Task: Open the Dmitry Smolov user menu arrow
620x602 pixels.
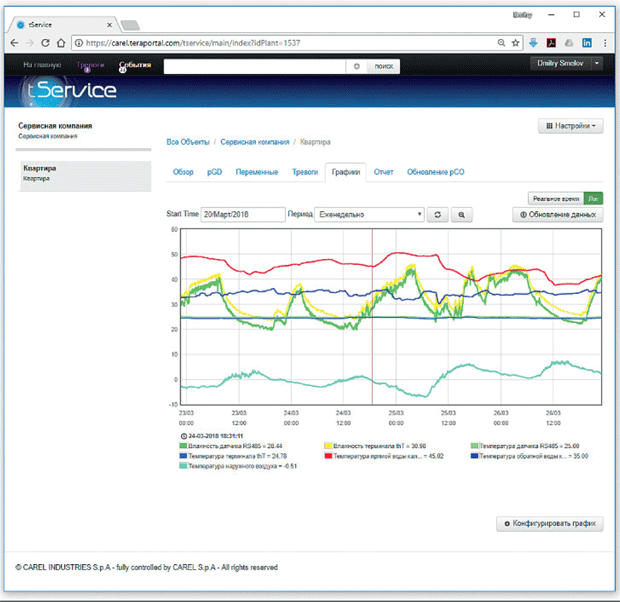Action: tap(597, 63)
